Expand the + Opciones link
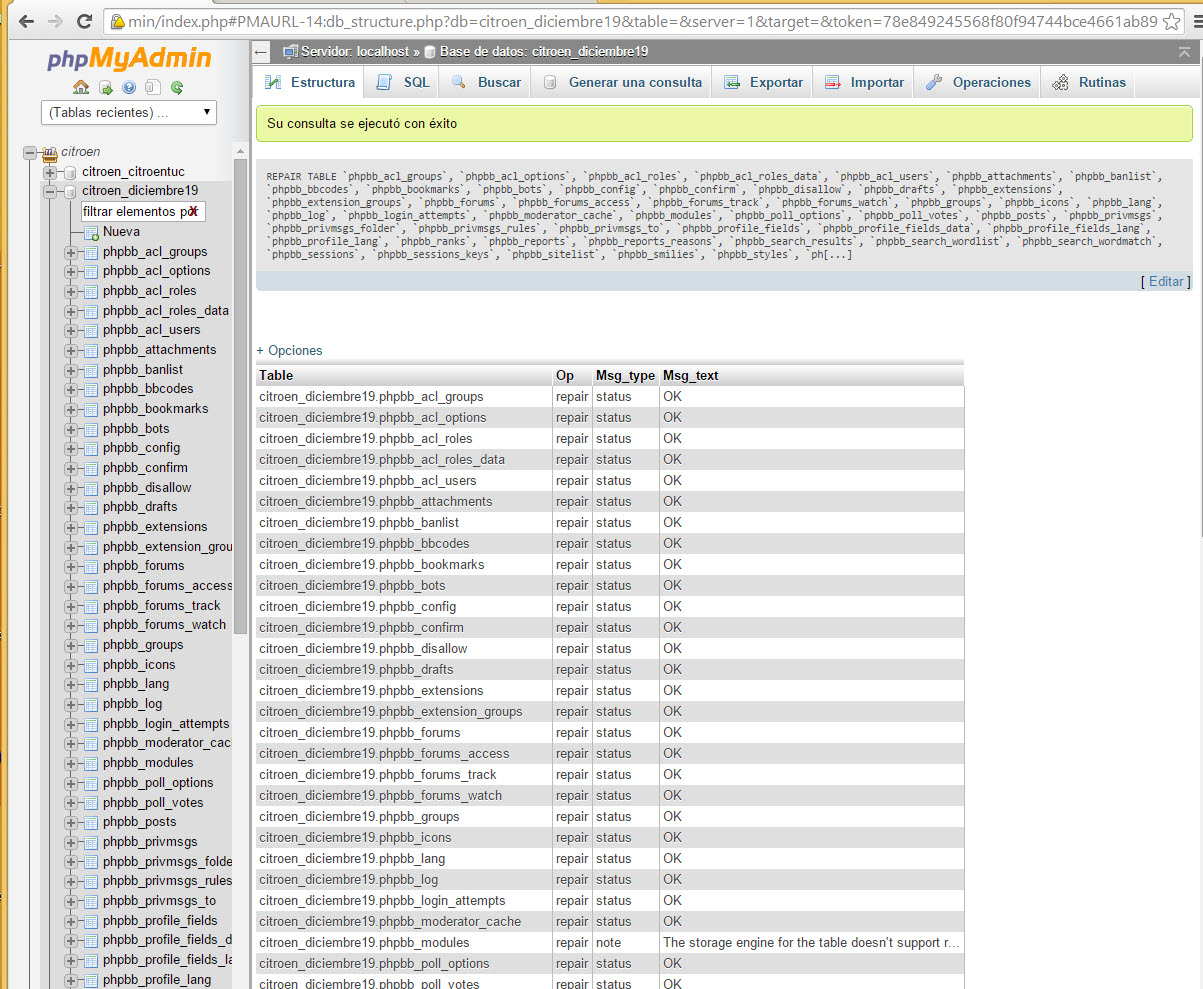 290,350
